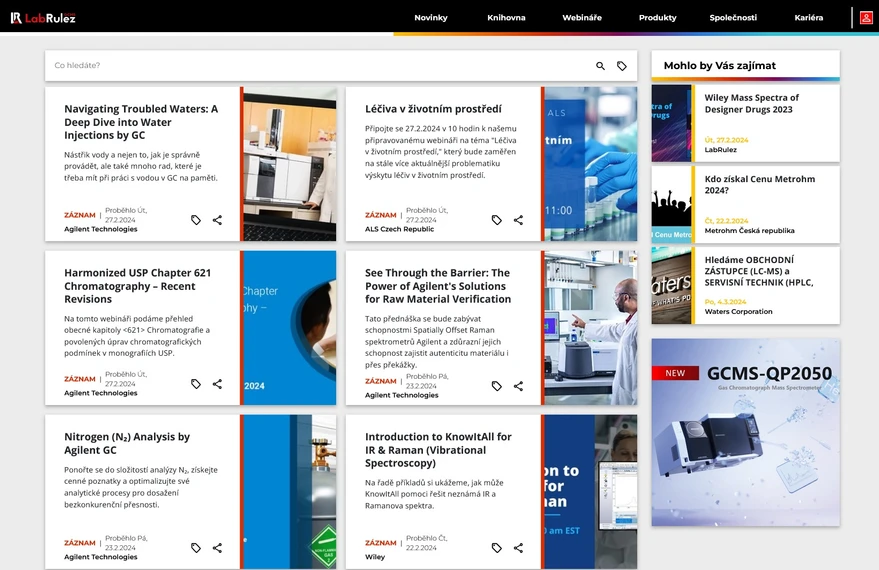This screenshot has height=570, width=879.
Task: Open the Novinky menu
Action: tap(431, 18)
